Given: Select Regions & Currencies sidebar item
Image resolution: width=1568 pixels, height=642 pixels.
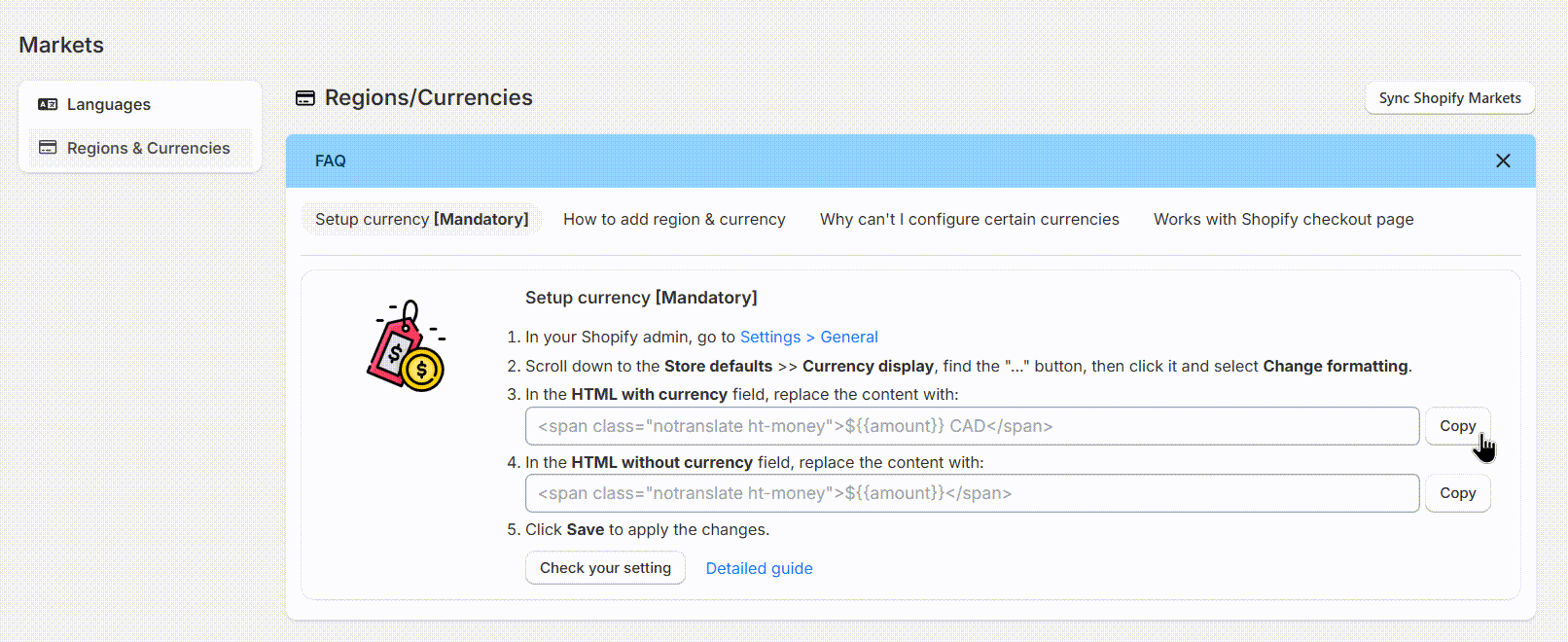Looking at the screenshot, I should [x=140, y=148].
